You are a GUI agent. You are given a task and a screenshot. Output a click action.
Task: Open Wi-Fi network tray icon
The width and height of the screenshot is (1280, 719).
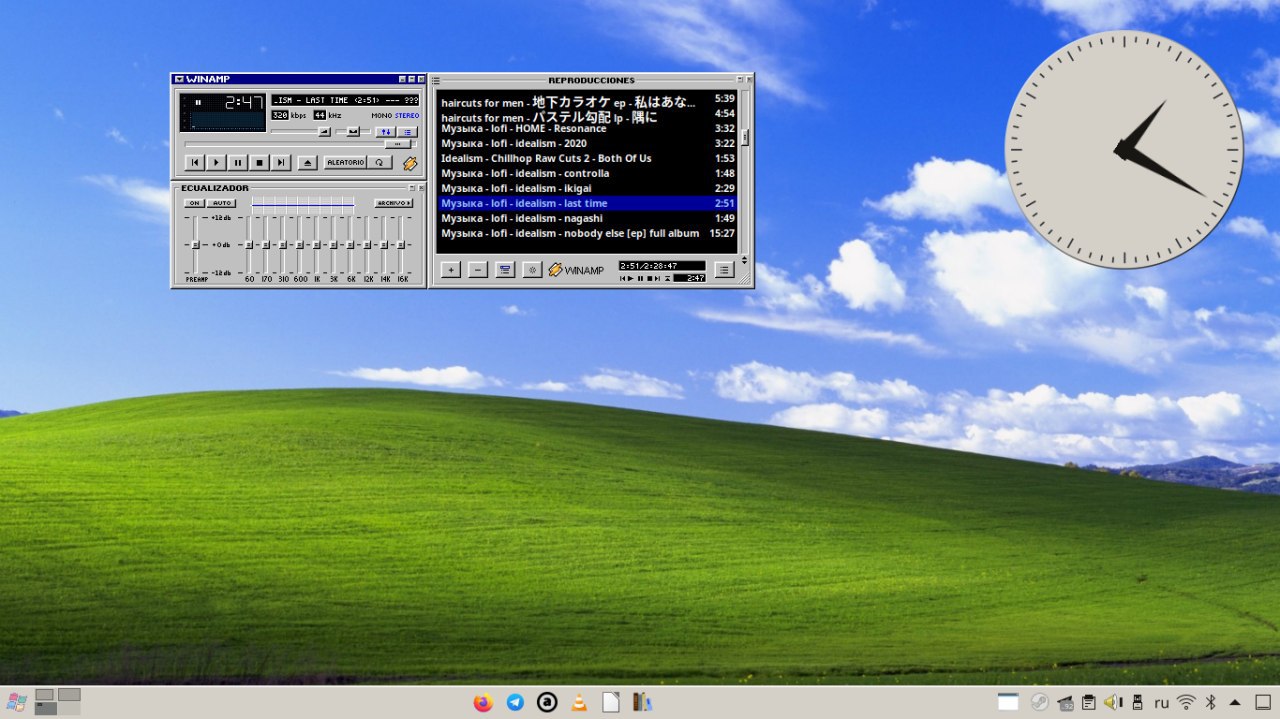pos(1186,702)
